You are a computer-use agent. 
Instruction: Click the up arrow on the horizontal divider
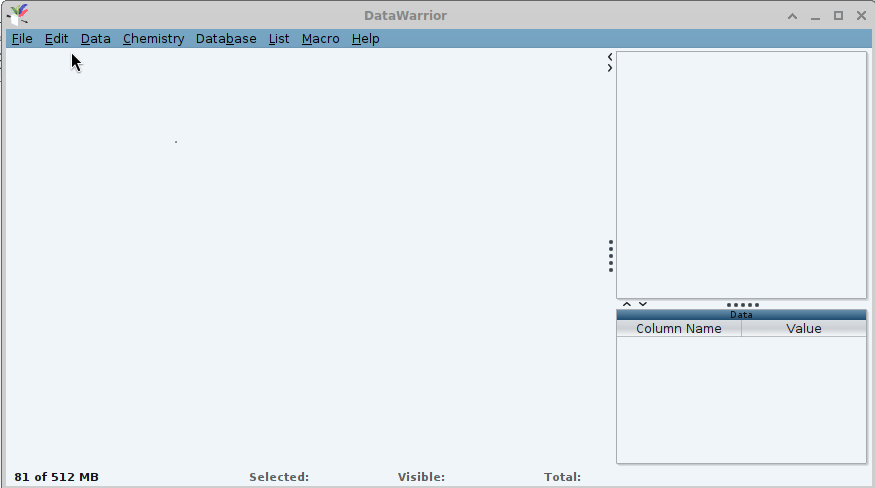point(627,304)
